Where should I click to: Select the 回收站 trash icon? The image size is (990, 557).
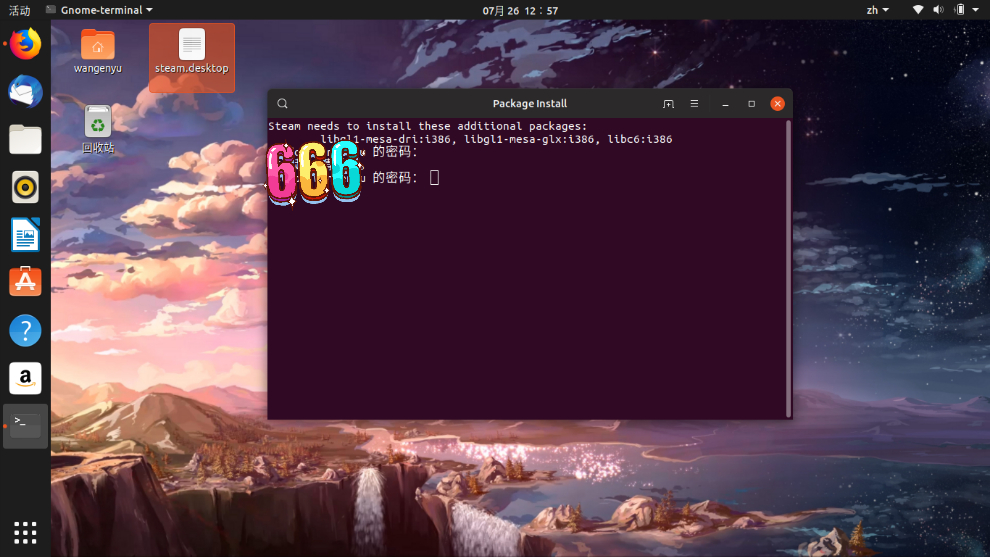pyautogui.click(x=98, y=129)
